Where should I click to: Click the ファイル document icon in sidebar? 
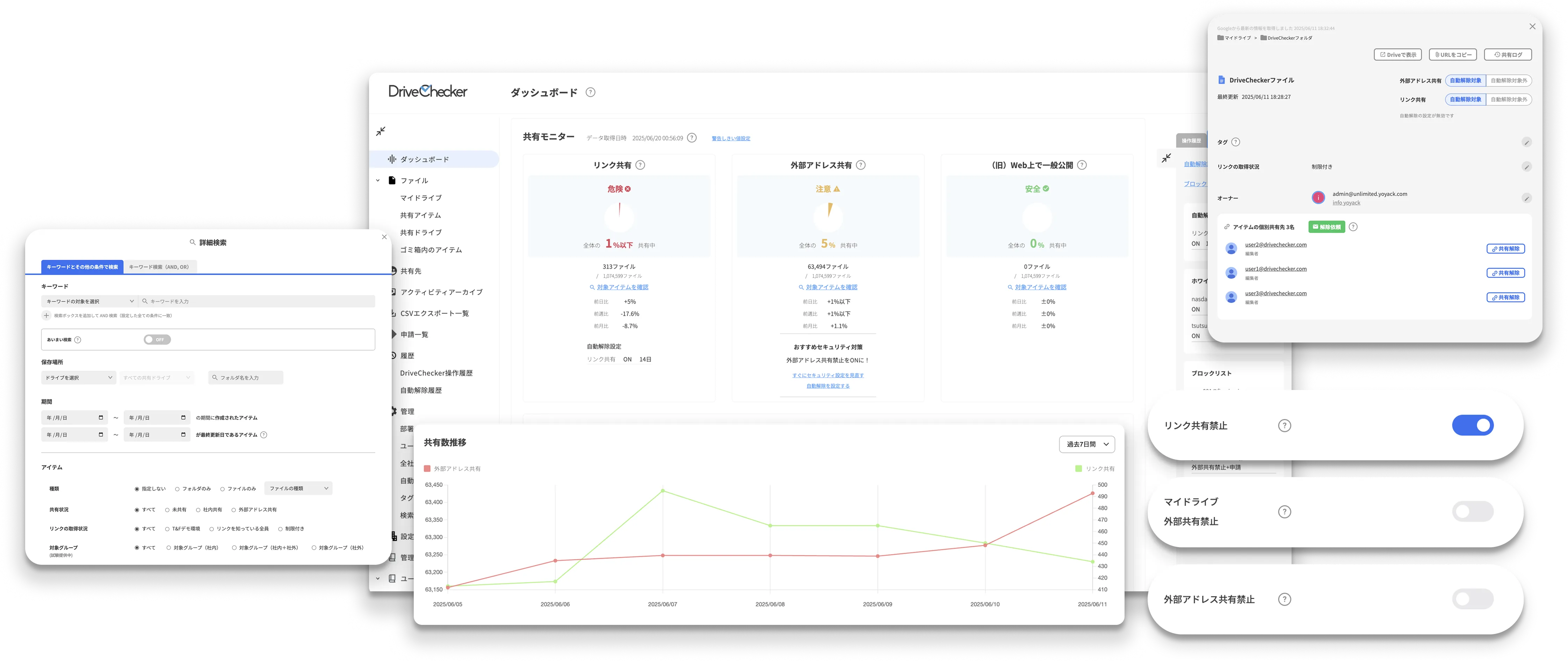click(x=392, y=180)
